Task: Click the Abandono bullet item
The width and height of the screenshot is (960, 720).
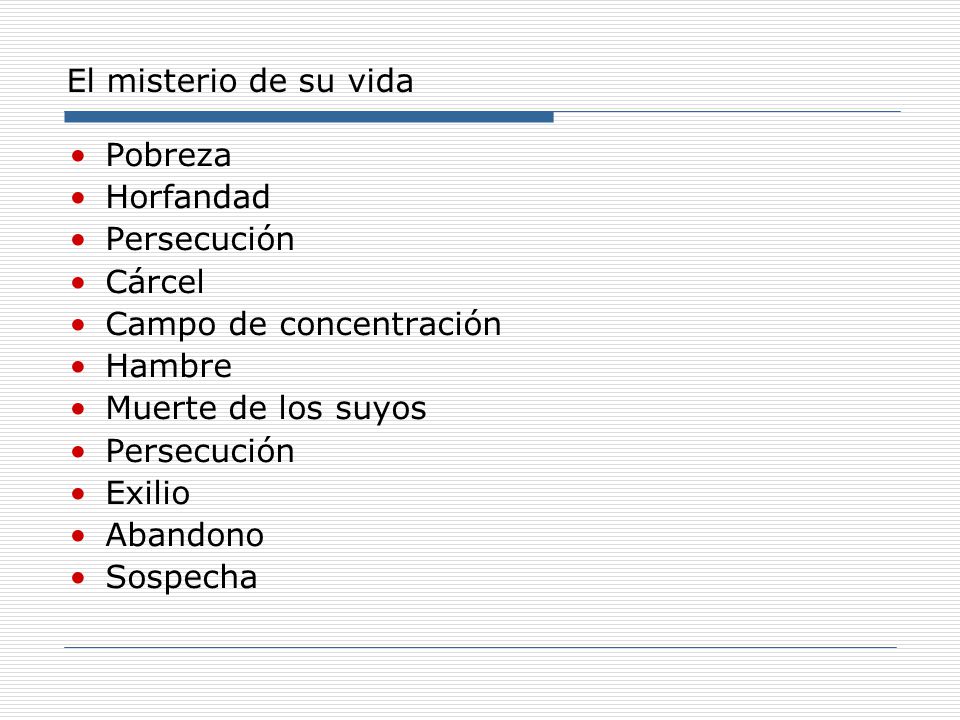Action: tap(185, 535)
